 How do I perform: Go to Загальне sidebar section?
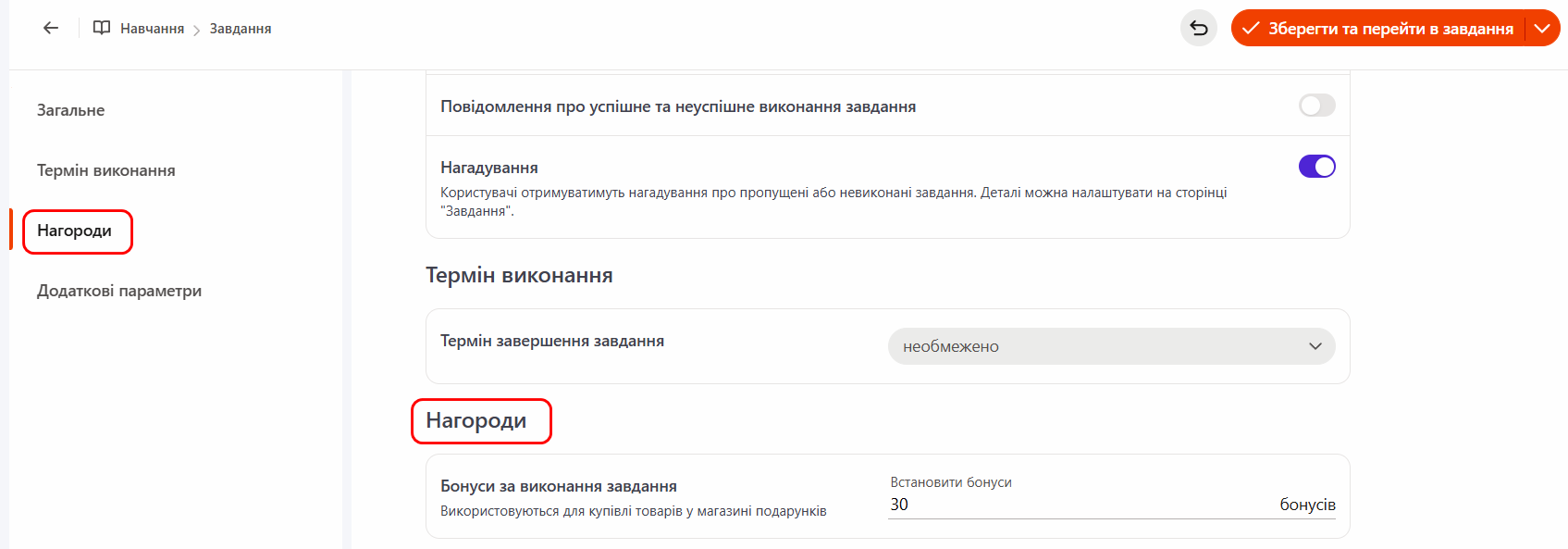(x=71, y=110)
